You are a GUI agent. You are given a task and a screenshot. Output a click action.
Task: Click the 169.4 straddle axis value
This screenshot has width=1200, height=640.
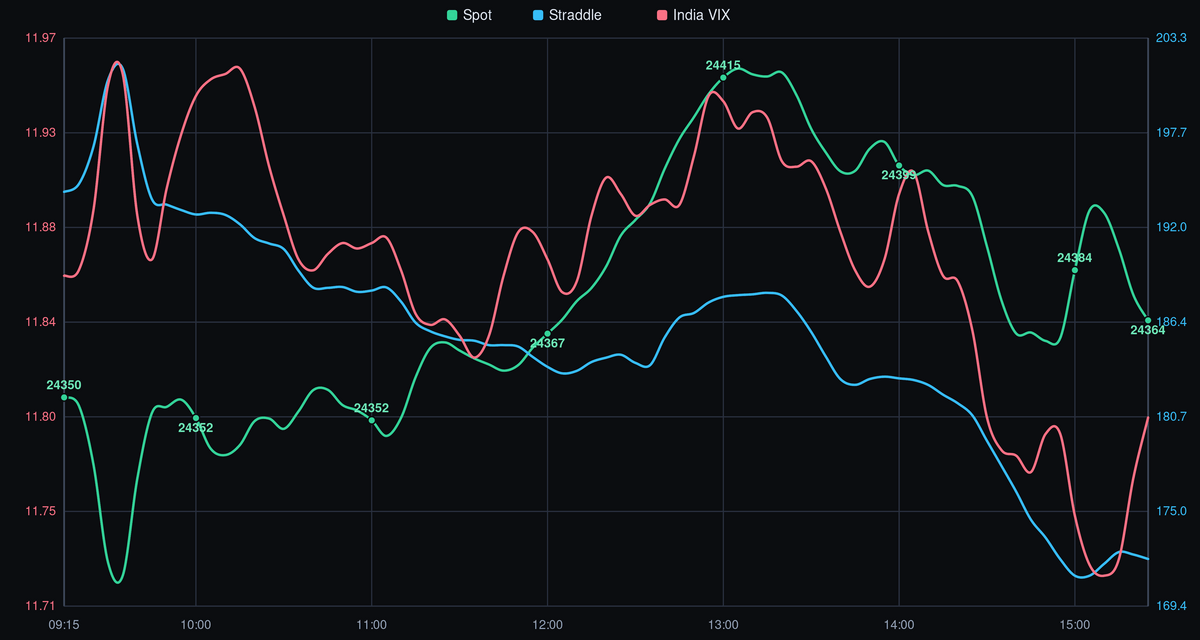tap(1171, 606)
